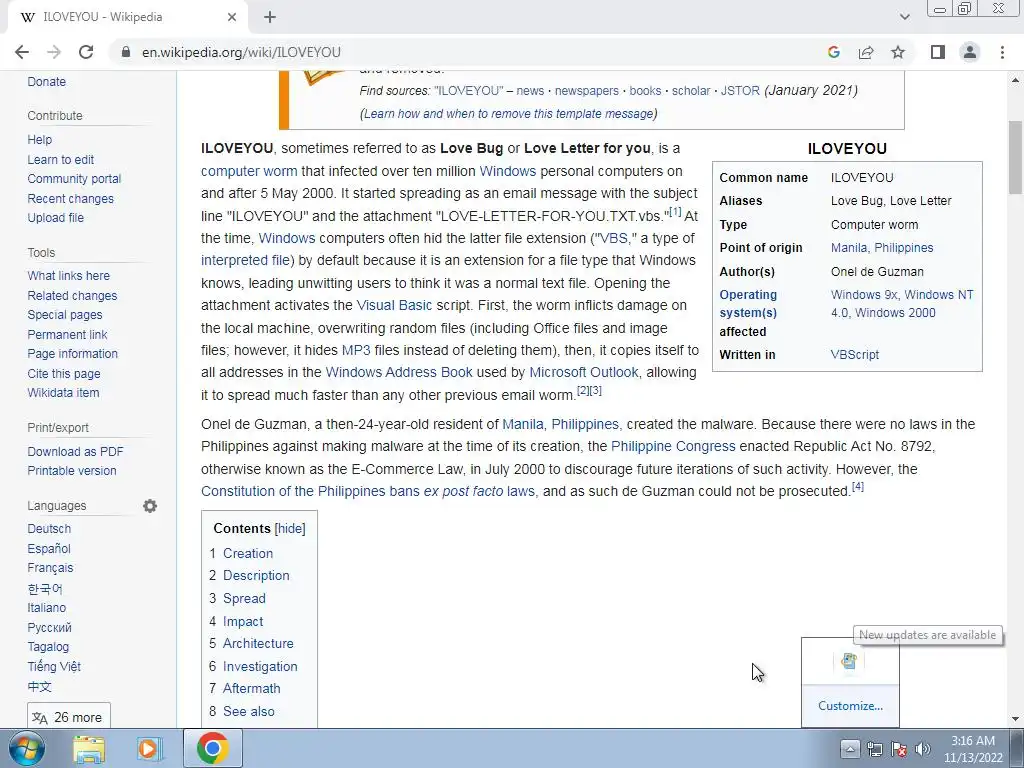
Task: Open the Microsoft Outlook link
Action: tap(584, 372)
